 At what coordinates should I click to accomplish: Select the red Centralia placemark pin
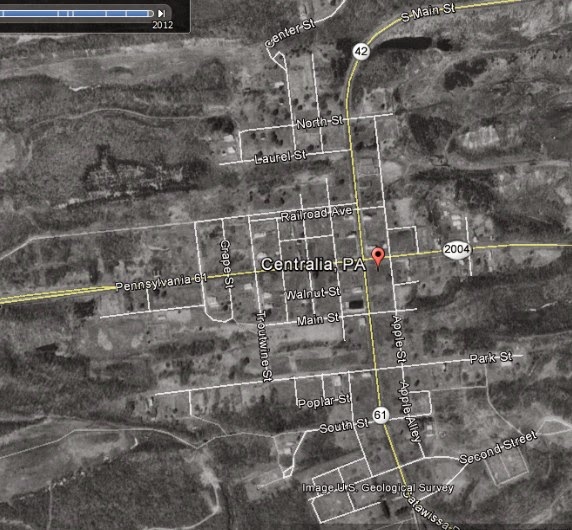pos(378,258)
